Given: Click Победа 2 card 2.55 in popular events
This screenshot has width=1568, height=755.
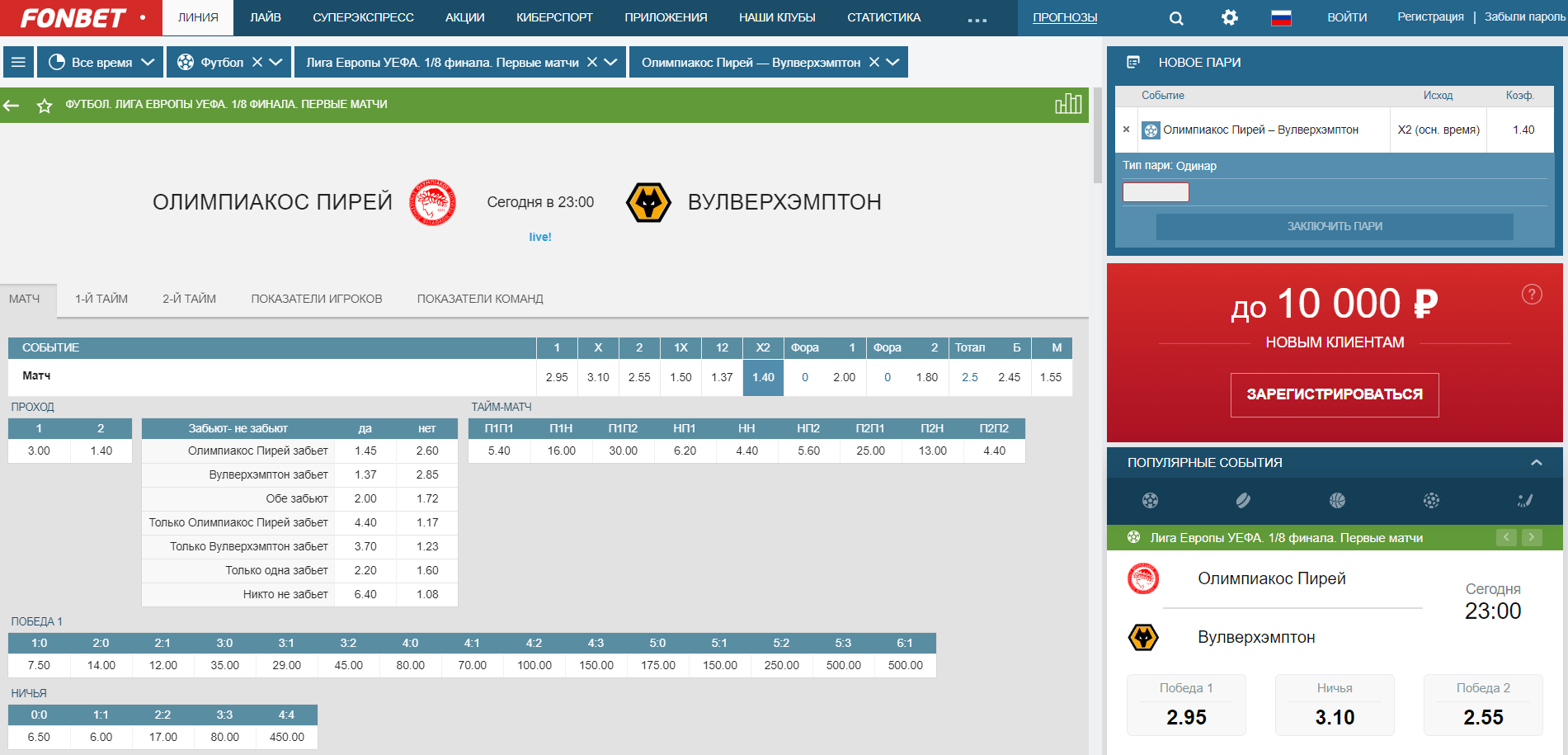Looking at the screenshot, I should [1483, 705].
